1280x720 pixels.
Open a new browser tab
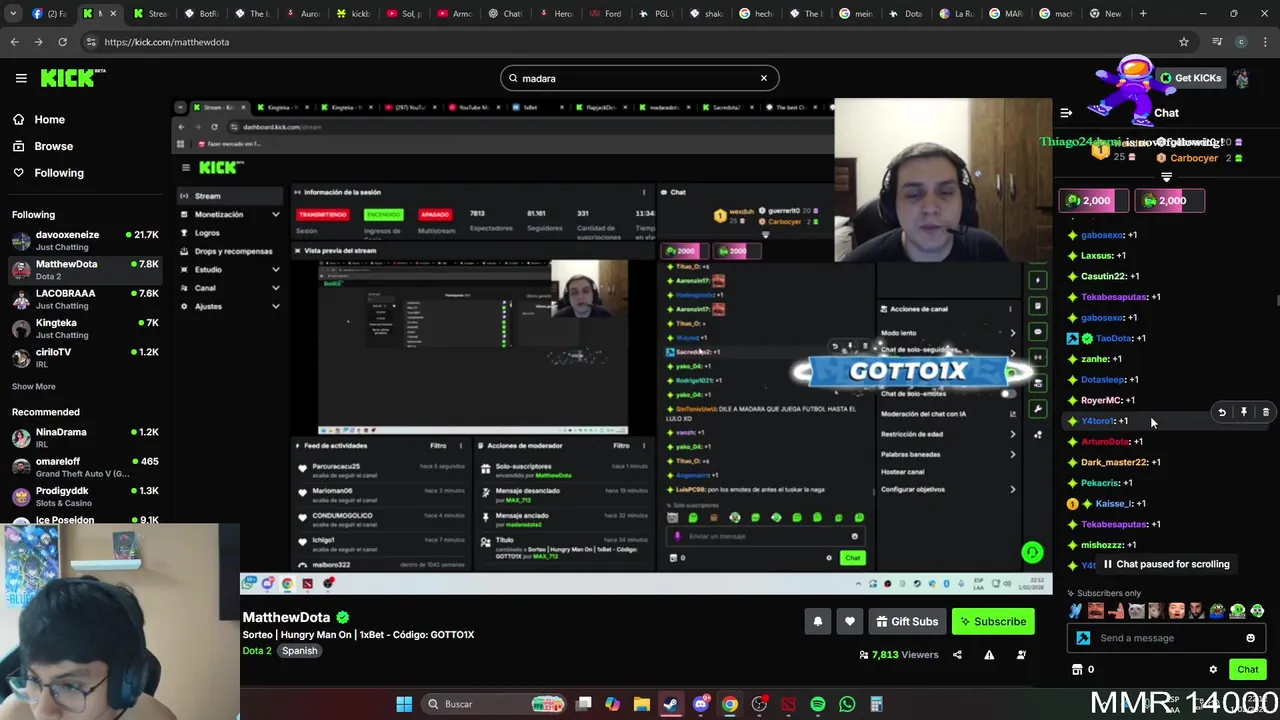(x=1143, y=14)
